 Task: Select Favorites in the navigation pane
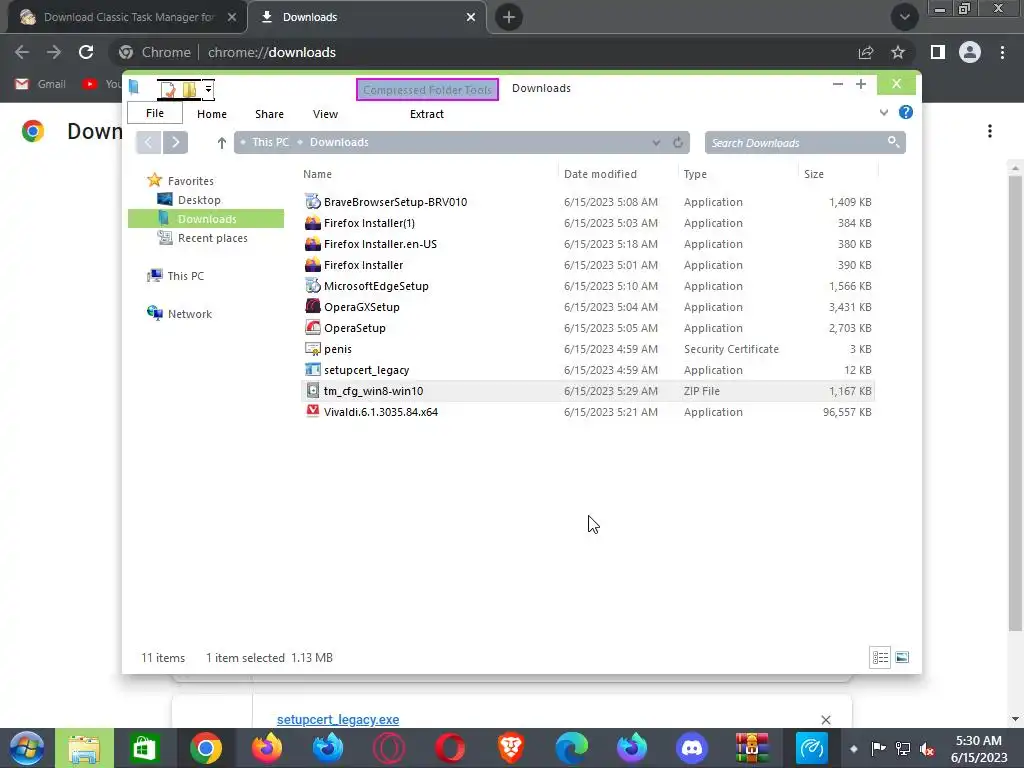[190, 181]
